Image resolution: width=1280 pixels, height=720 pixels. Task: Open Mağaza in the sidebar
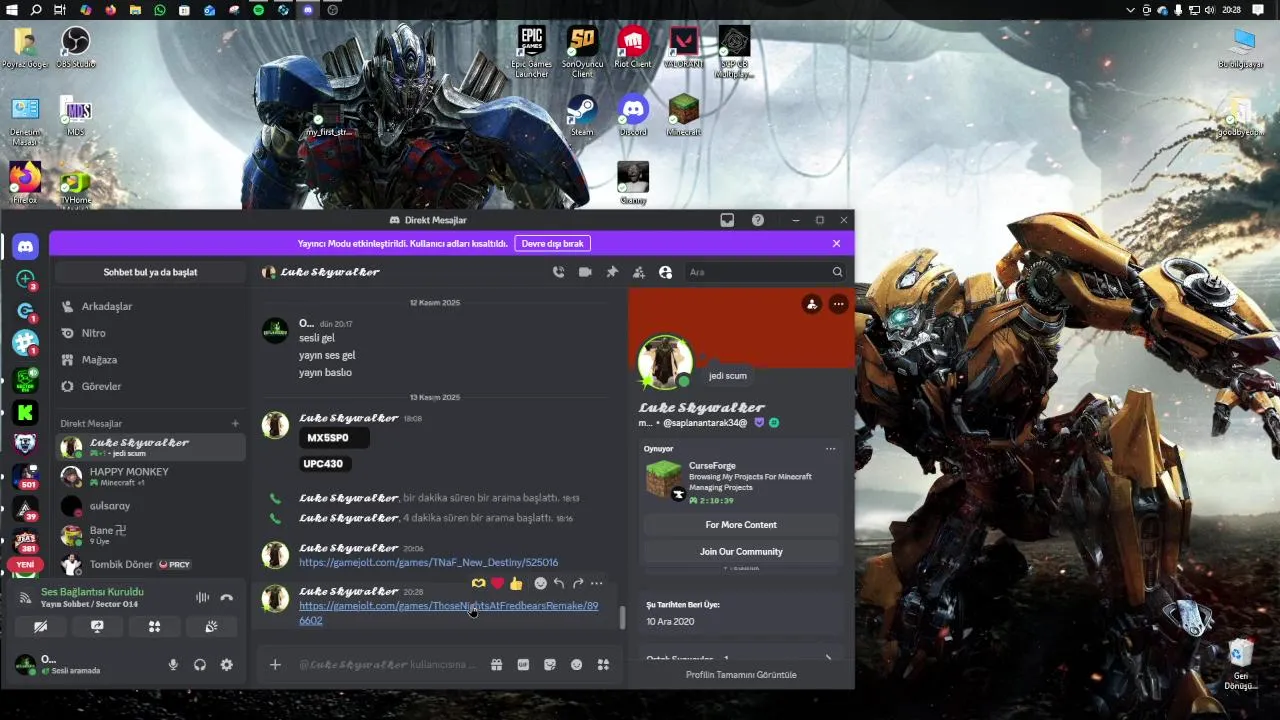(x=151, y=360)
